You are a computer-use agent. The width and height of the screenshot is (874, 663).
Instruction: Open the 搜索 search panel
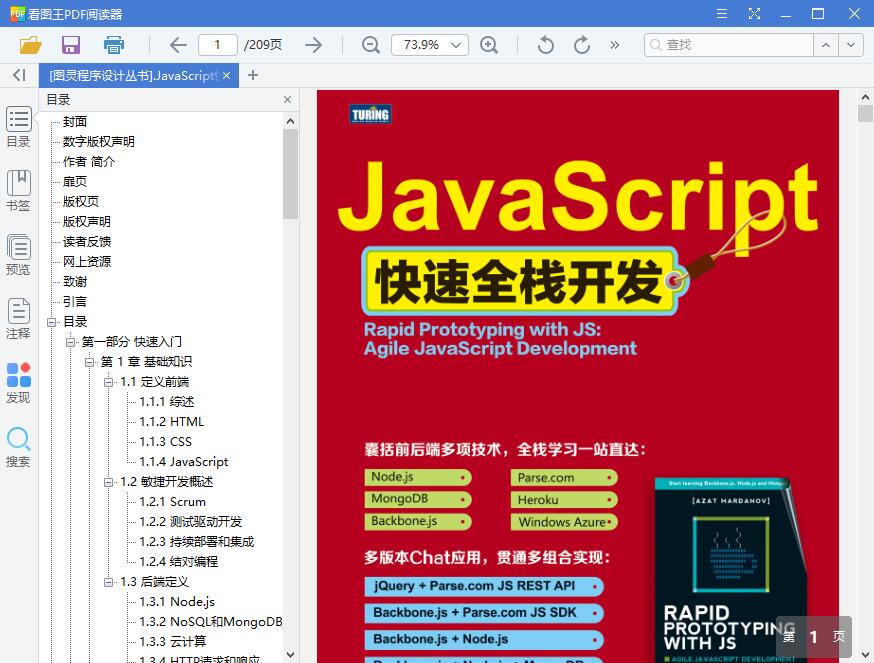(x=18, y=447)
